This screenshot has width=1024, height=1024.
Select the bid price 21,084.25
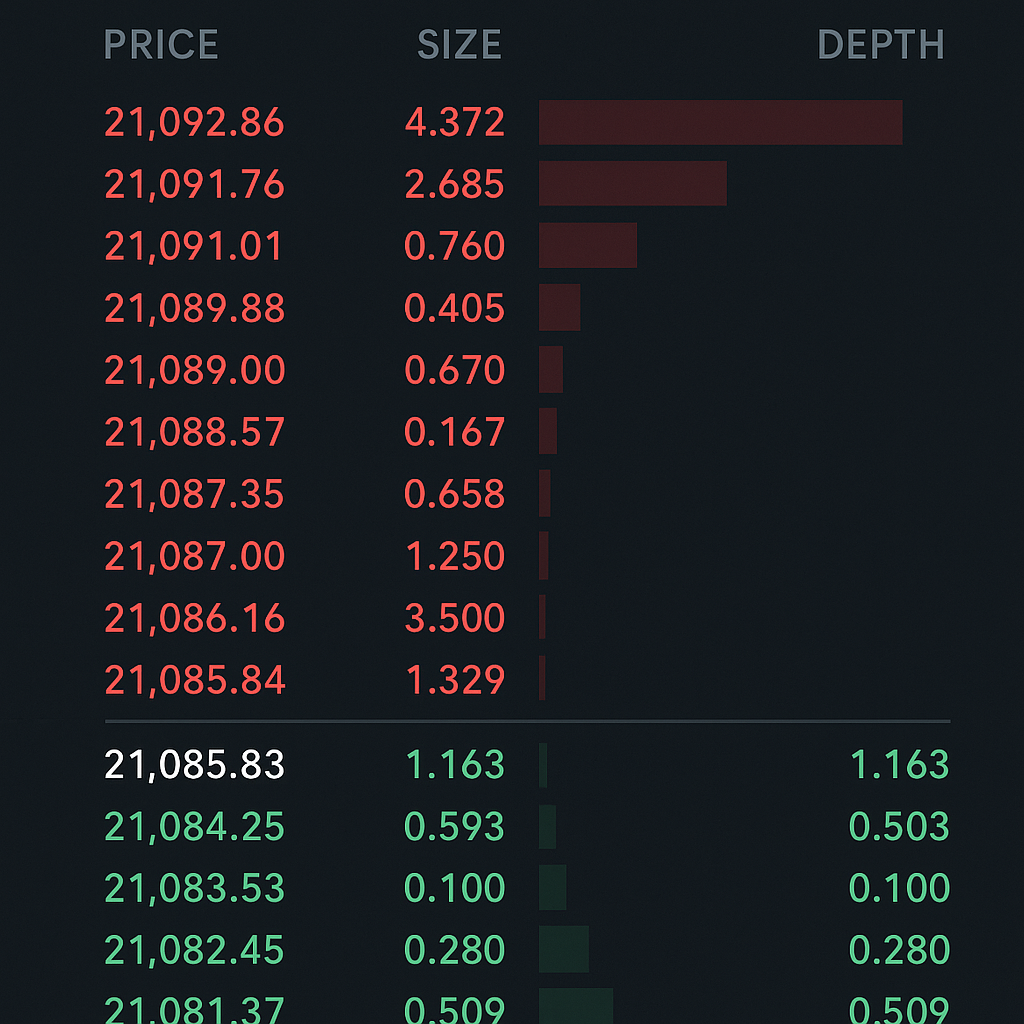(x=192, y=826)
